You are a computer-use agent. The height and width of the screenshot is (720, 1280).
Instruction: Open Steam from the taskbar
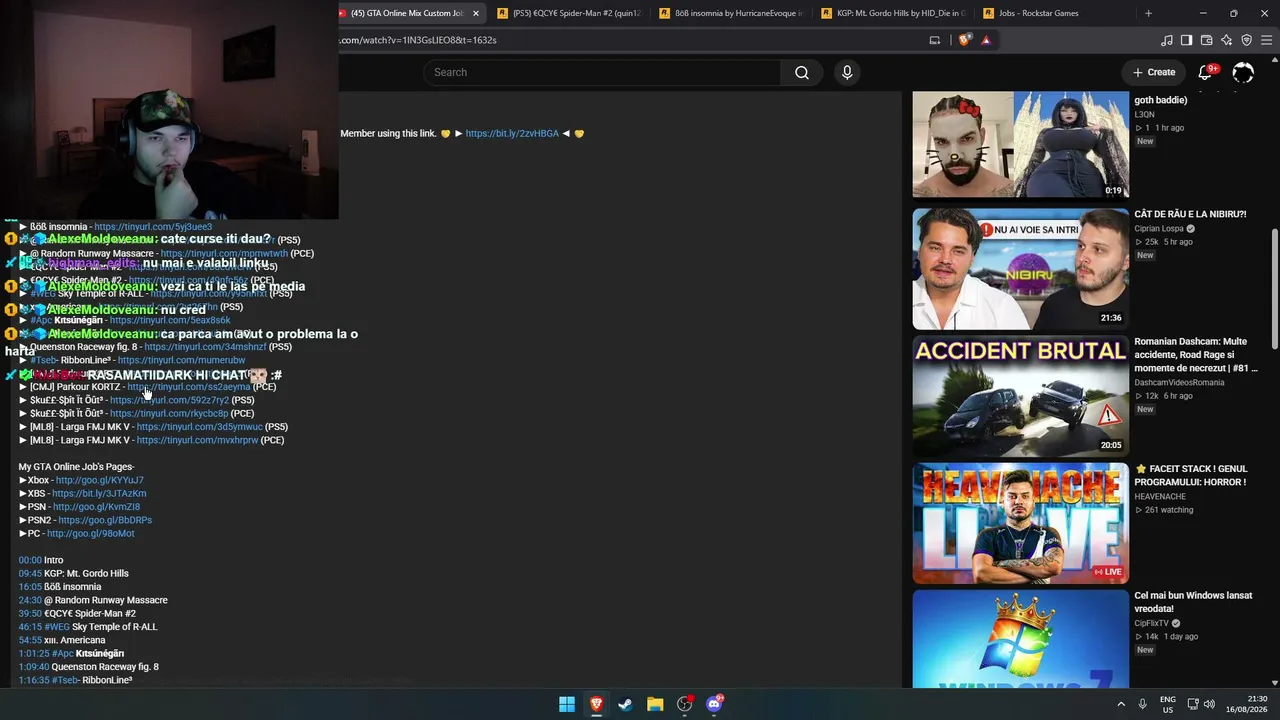click(625, 704)
